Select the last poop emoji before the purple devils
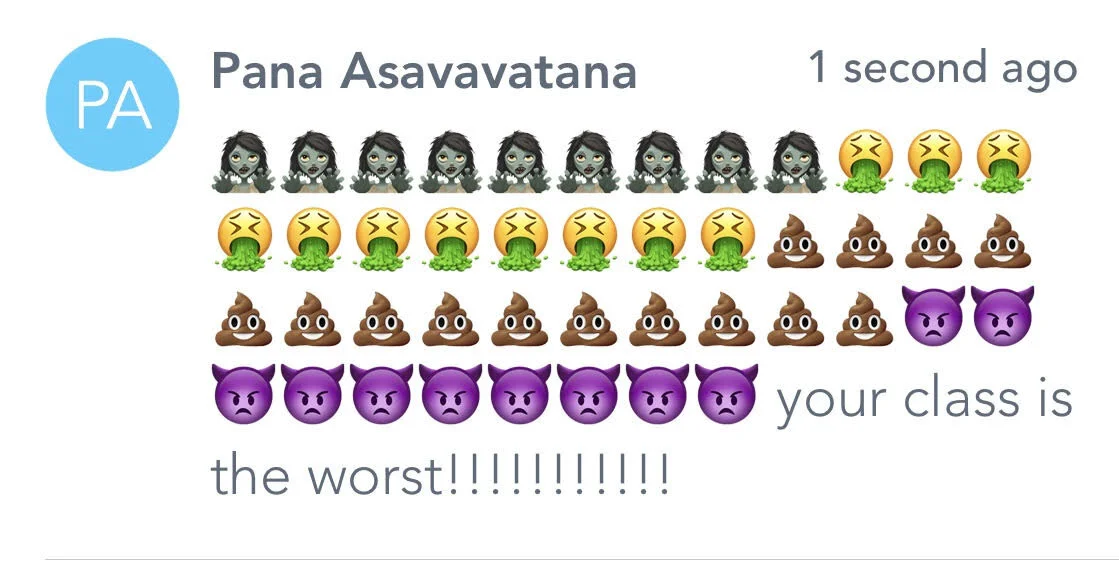 point(864,319)
